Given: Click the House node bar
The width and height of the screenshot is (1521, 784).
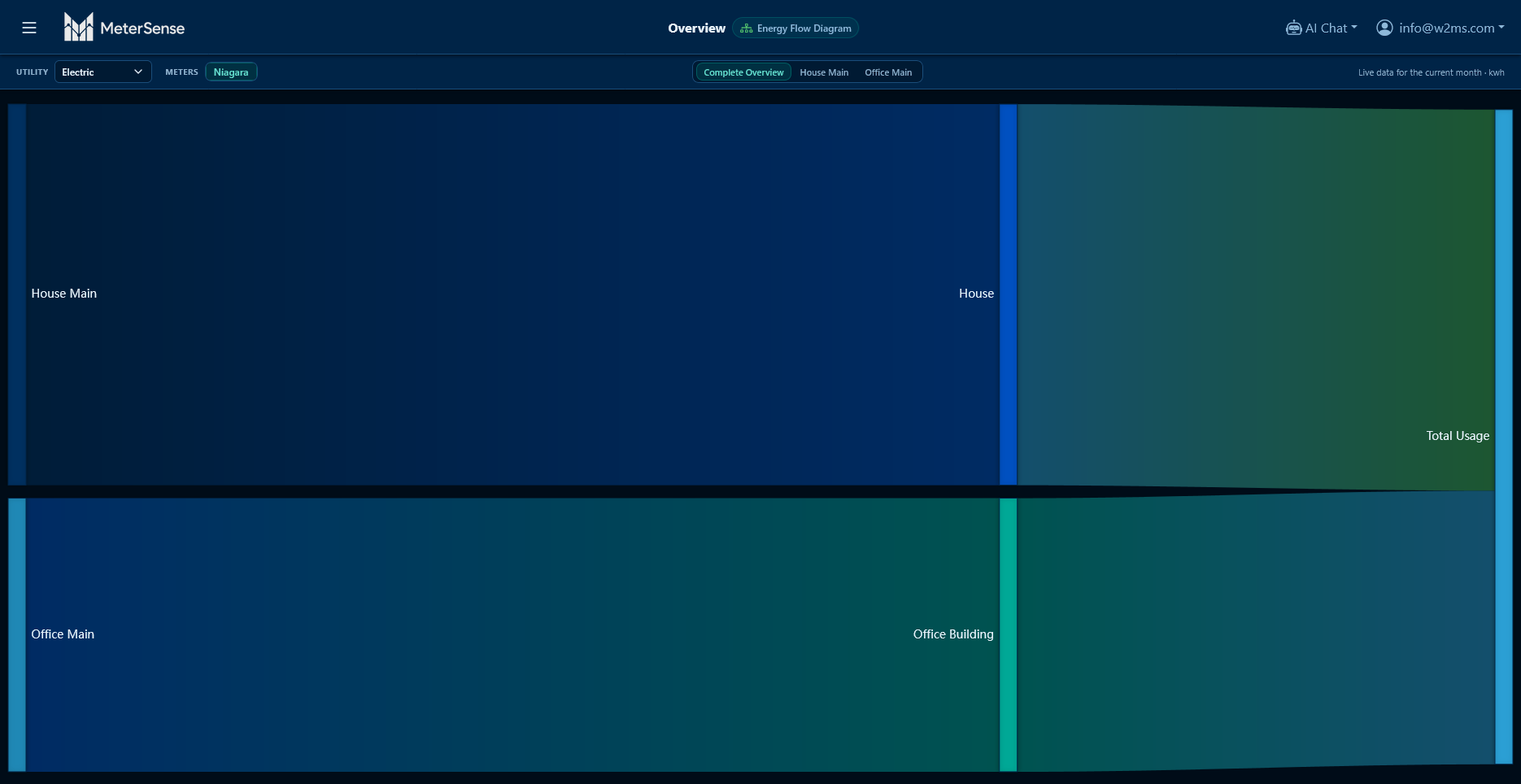Looking at the screenshot, I should click(x=1008, y=294).
